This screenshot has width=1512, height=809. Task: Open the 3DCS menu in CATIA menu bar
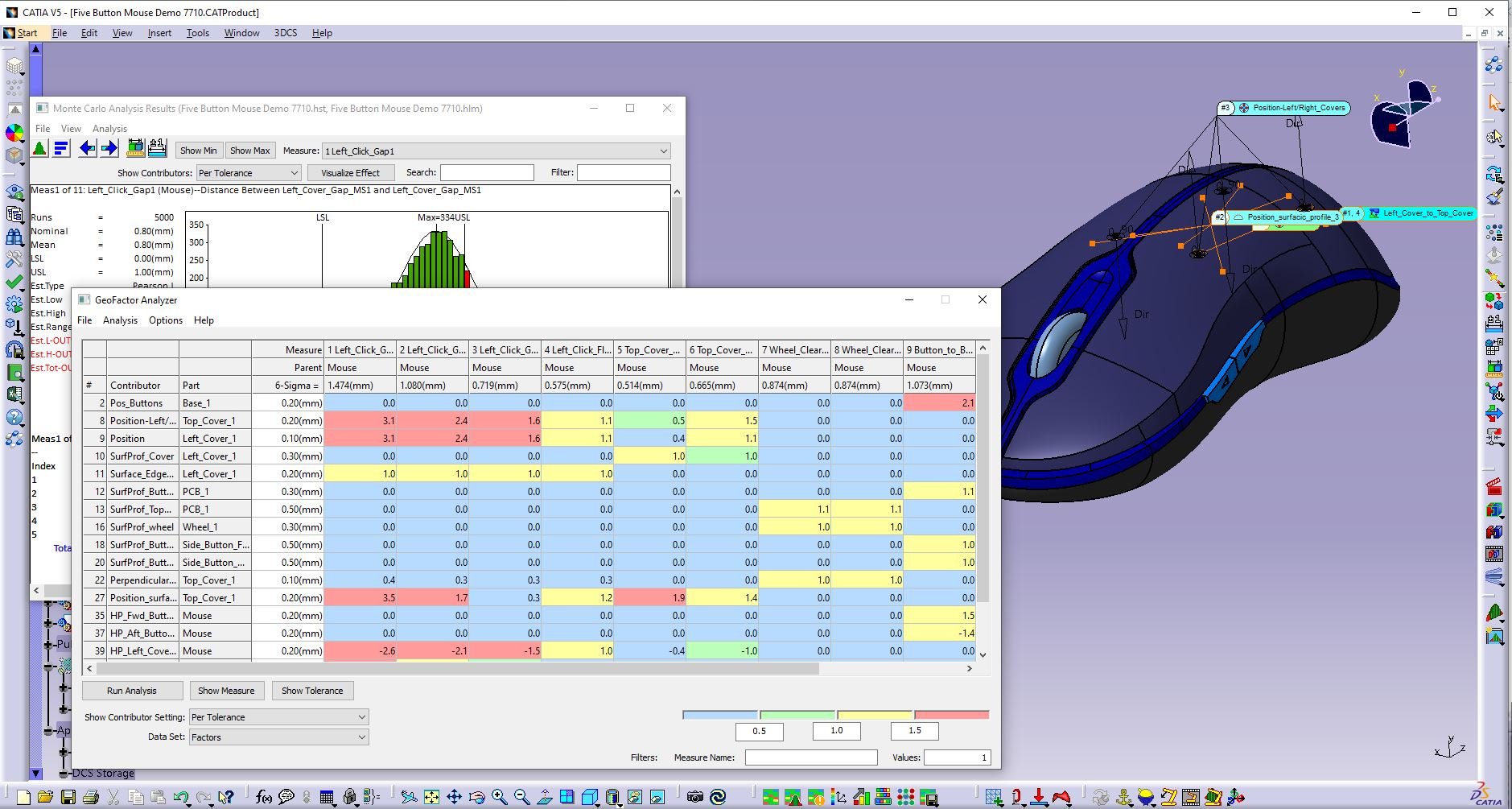tap(286, 33)
